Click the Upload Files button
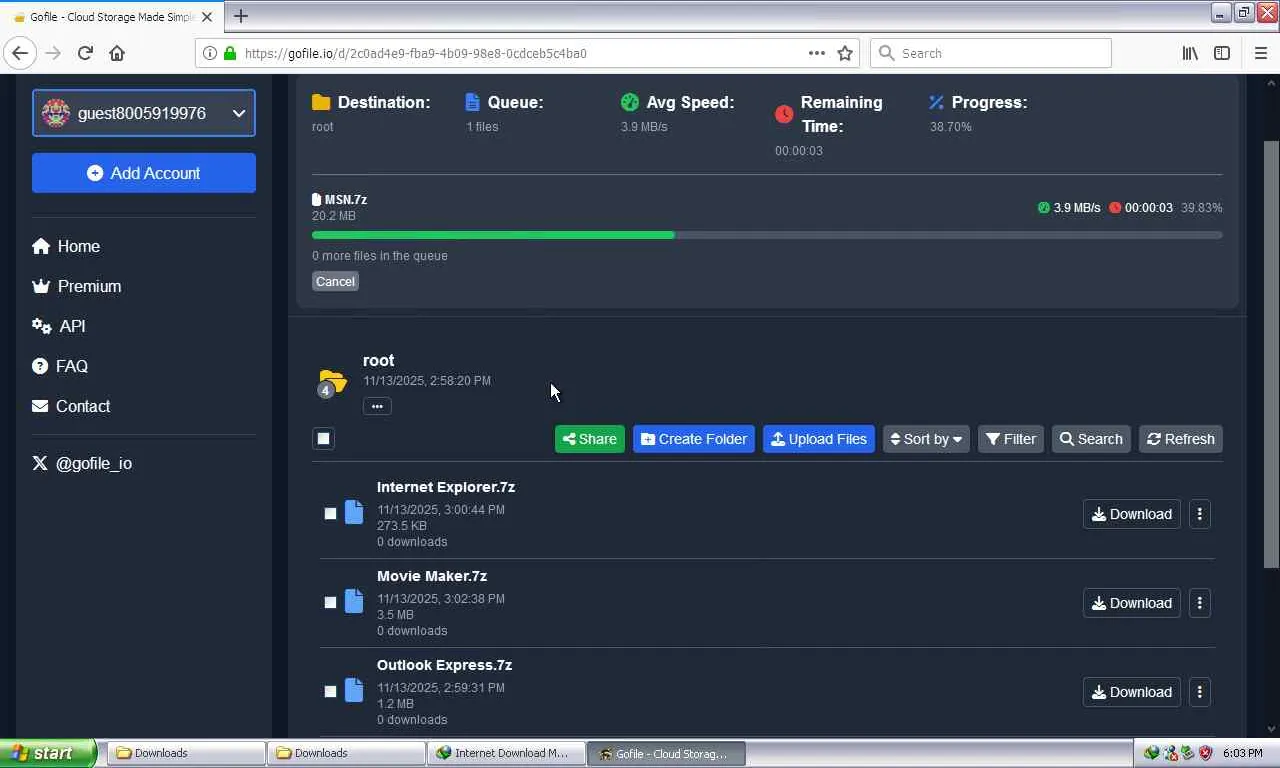This screenshot has height=768, width=1280. pyautogui.click(x=819, y=439)
